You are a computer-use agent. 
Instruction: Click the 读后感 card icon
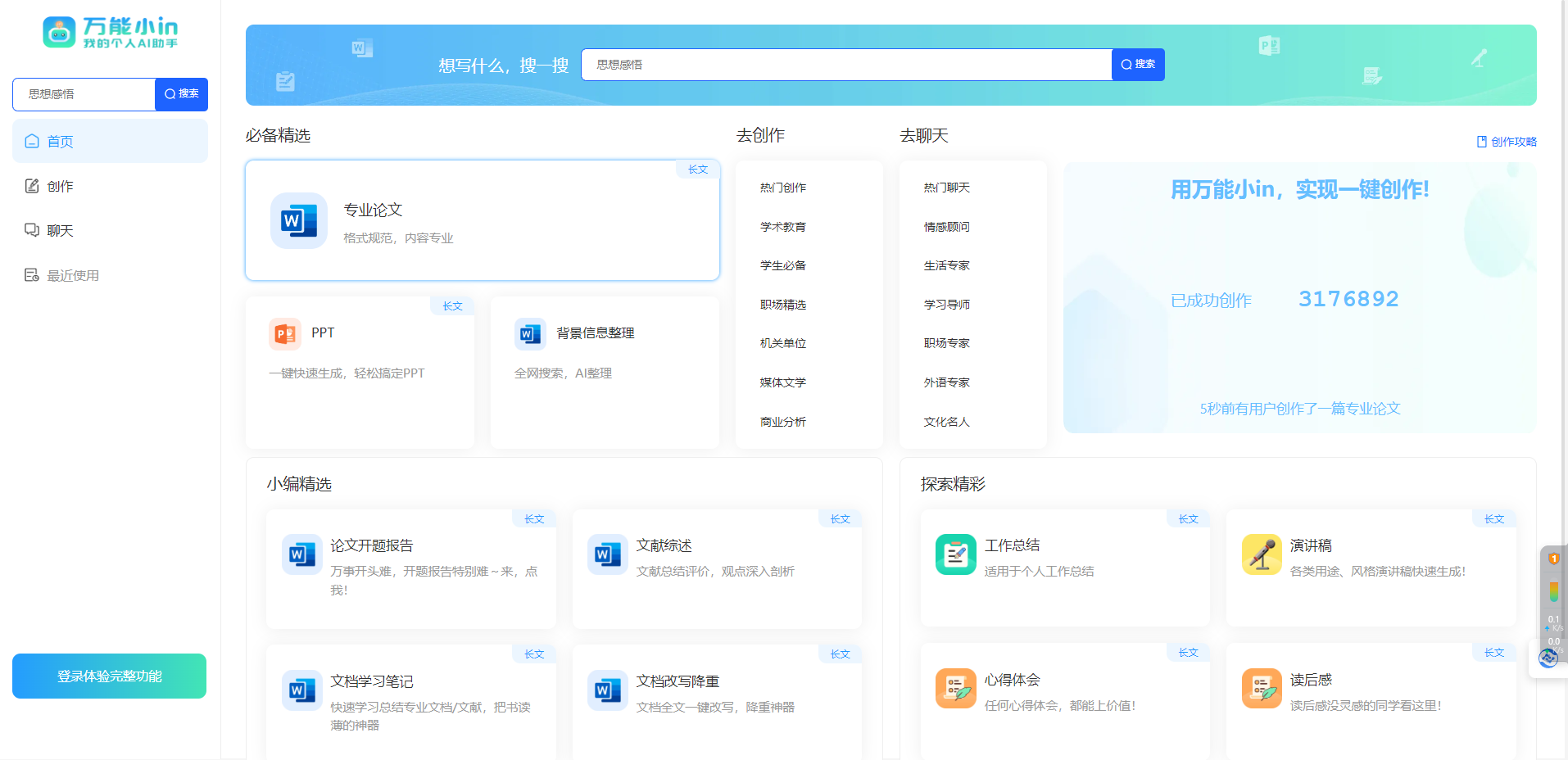click(1262, 689)
